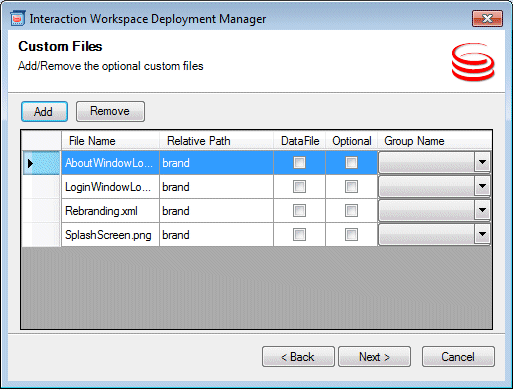The image size is (513, 390).
Task: Open Group Name dropdown for SplashScreen.png
Action: (x=482, y=235)
